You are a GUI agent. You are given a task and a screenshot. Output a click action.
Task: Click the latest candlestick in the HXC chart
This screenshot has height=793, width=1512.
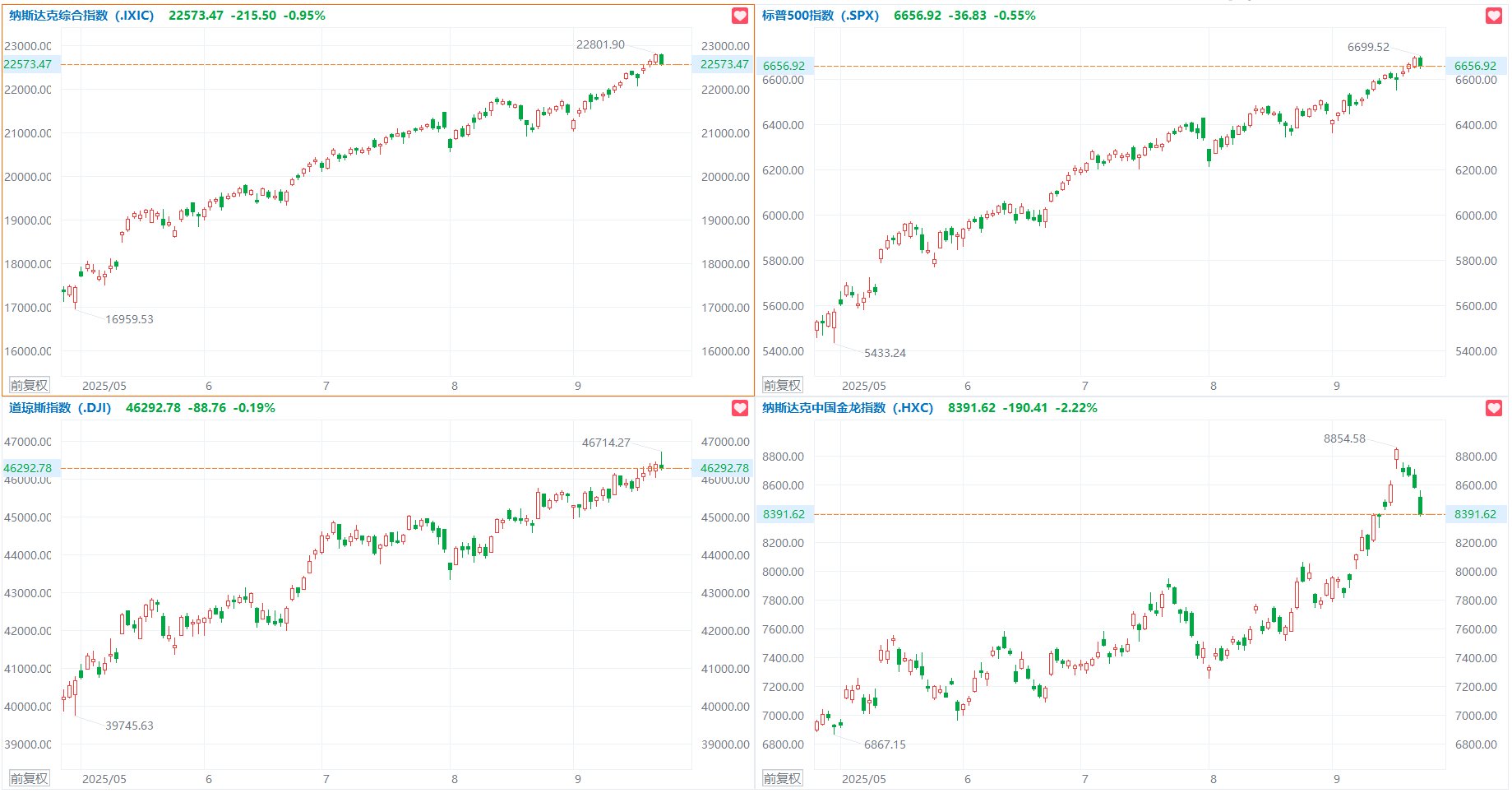click(1420, 503)
